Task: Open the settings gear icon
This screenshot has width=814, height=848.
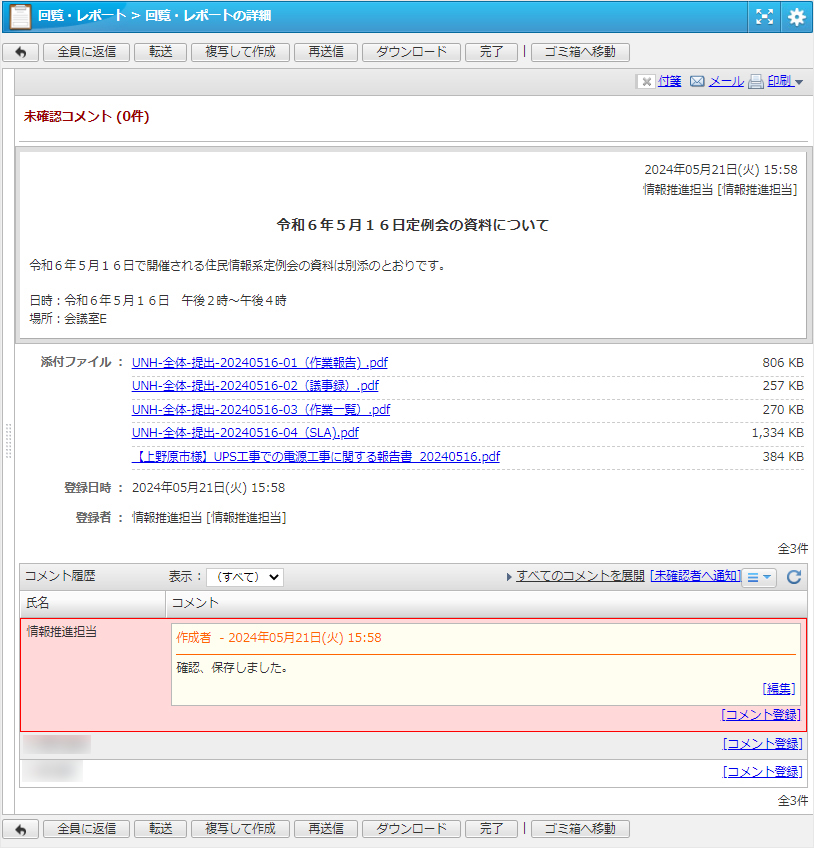Action: tap(796, 17)
